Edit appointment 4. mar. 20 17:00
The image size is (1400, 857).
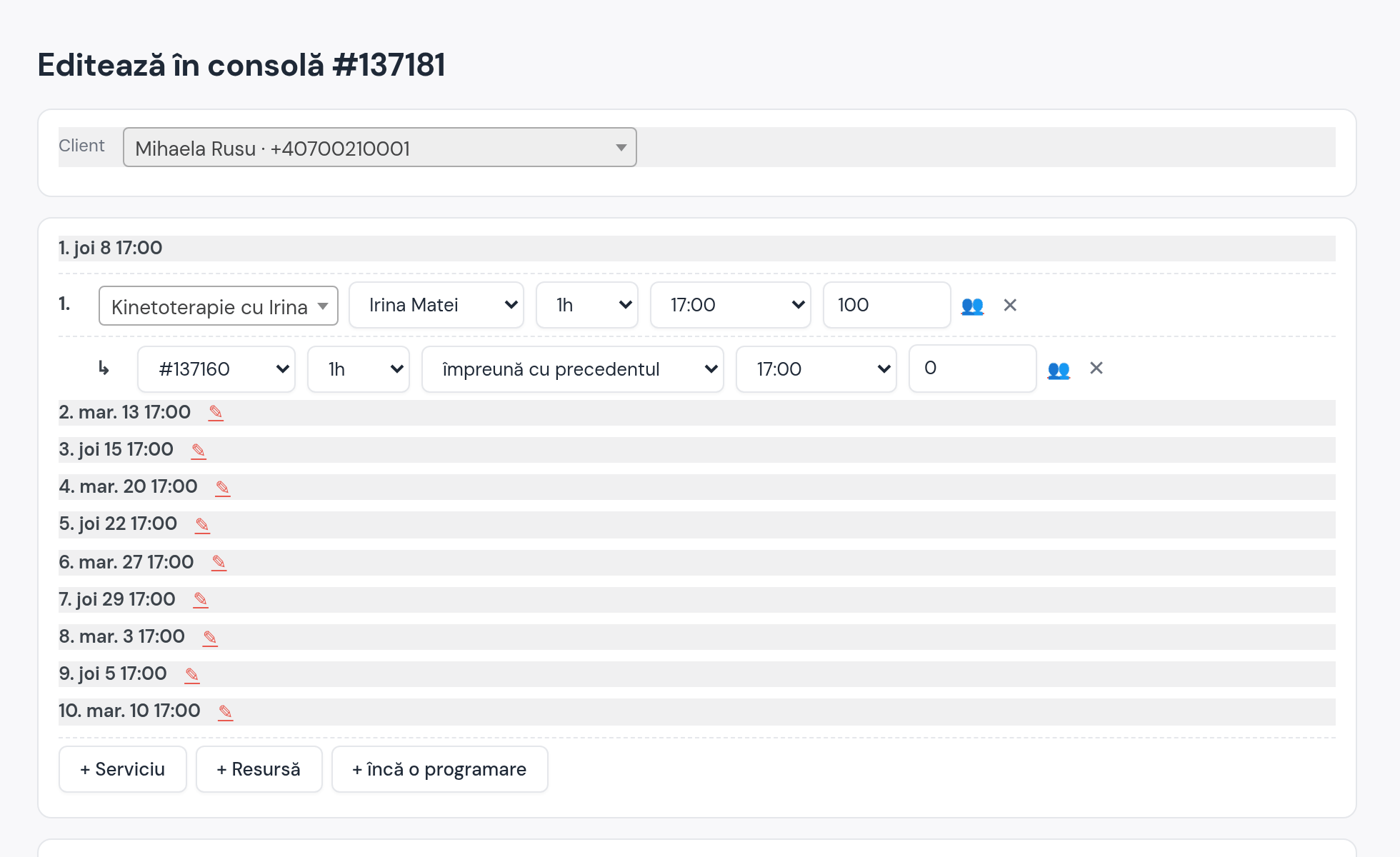[x=223, y=488]
